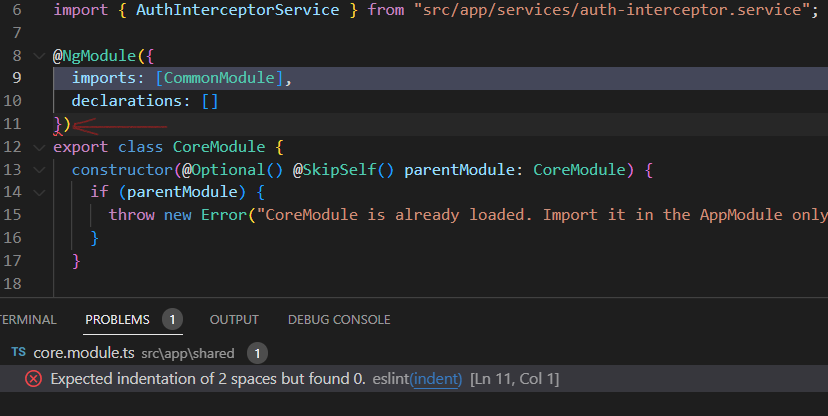Fold the if (parentModule) block chevron

38,192
